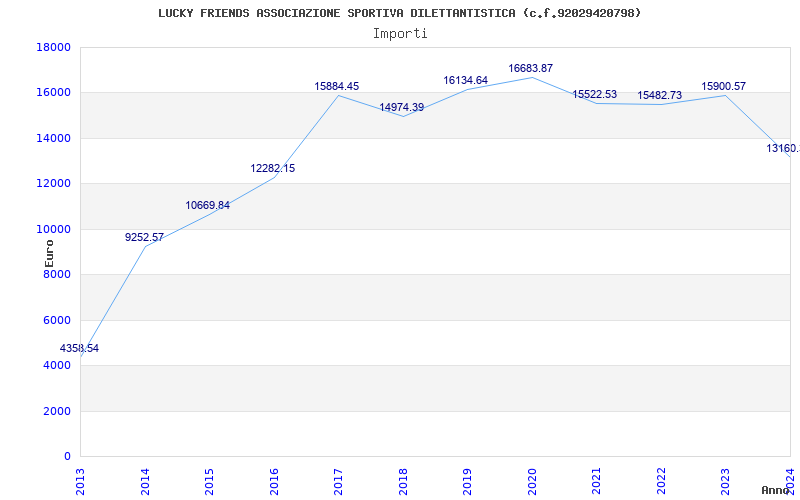Image resolution: width=800 pixels, height=500 pixels.
Task: Click the Euro y-axis title
Action: pos(49,251)
